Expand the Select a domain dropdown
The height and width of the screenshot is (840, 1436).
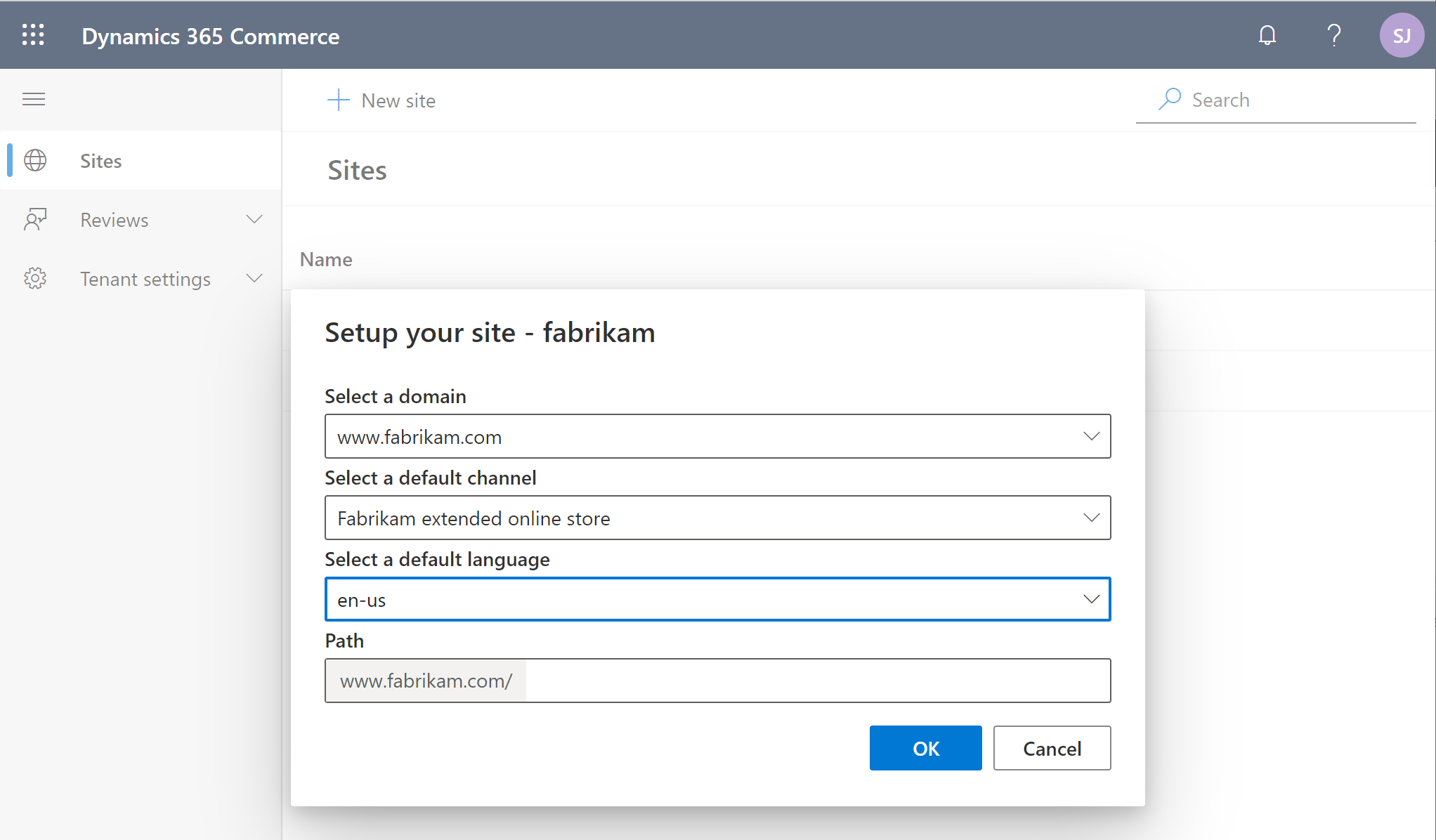[1092, 436]
